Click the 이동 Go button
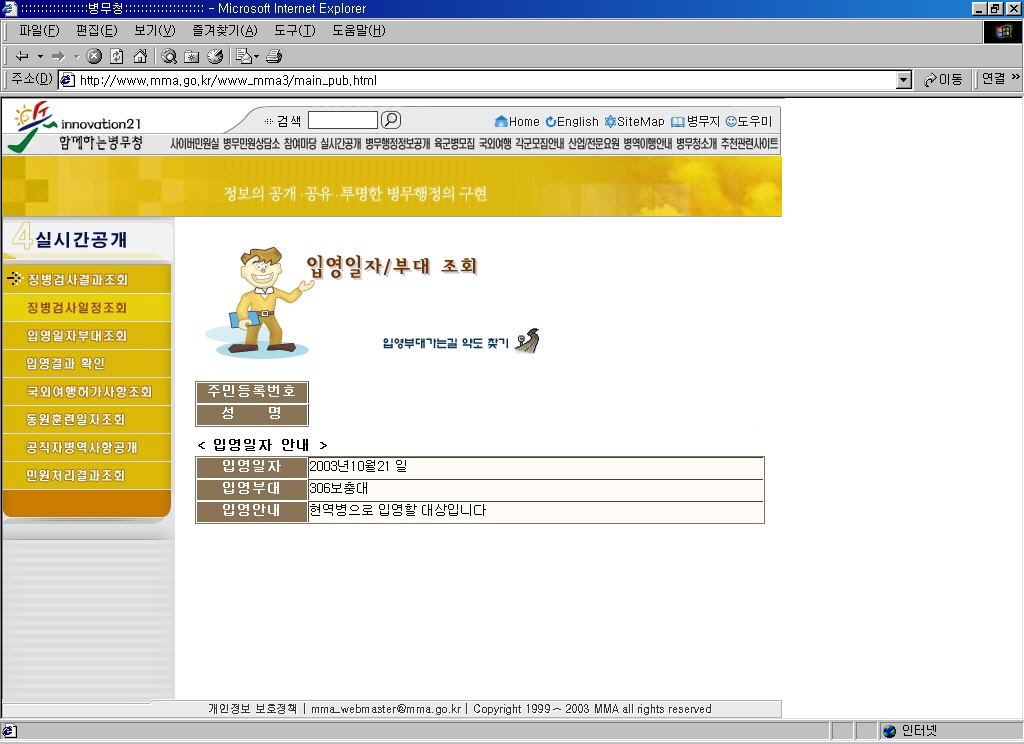1024x744 pixels. 943,80
